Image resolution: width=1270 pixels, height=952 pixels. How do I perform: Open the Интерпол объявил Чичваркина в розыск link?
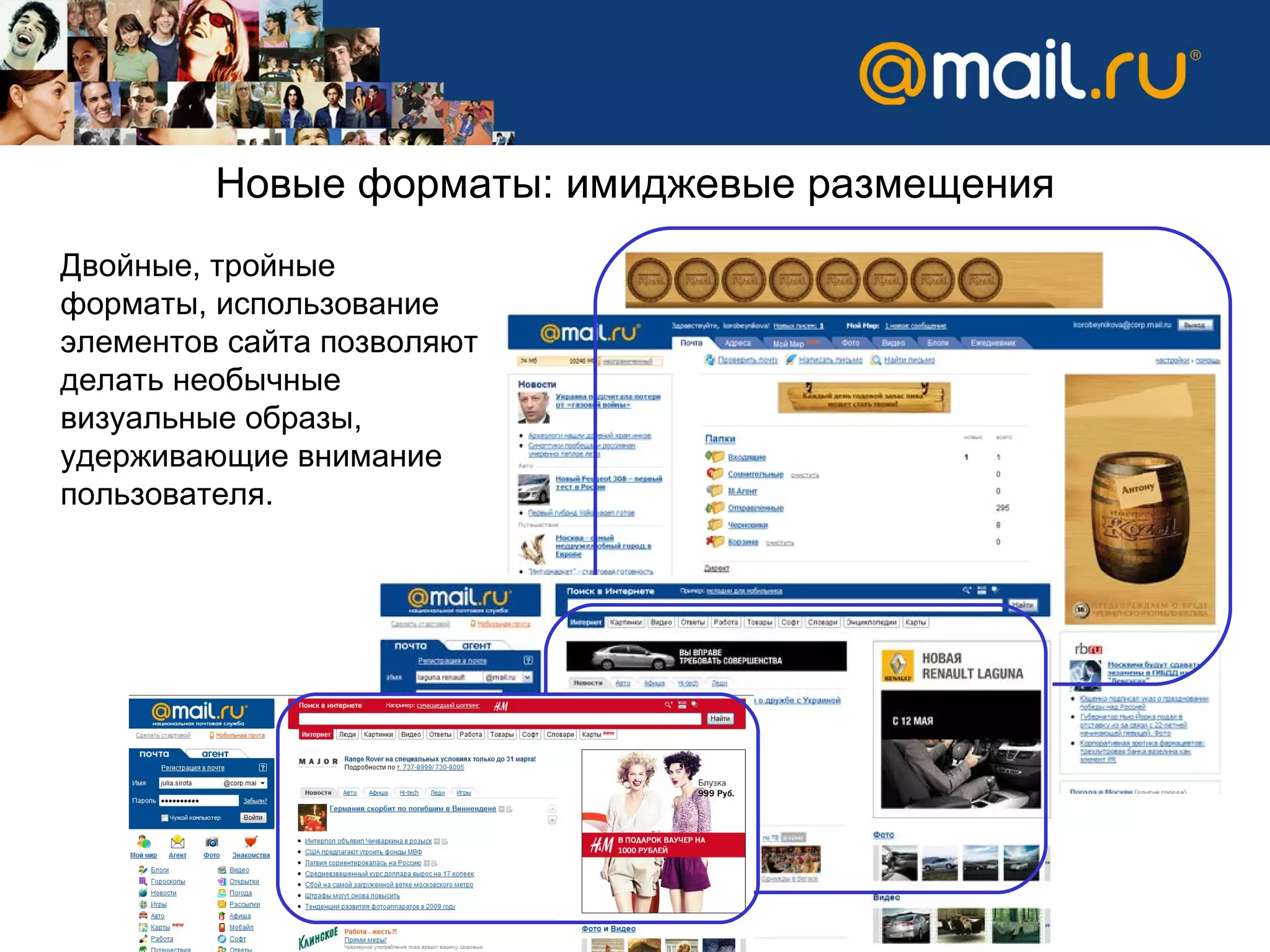pos(368,841)
